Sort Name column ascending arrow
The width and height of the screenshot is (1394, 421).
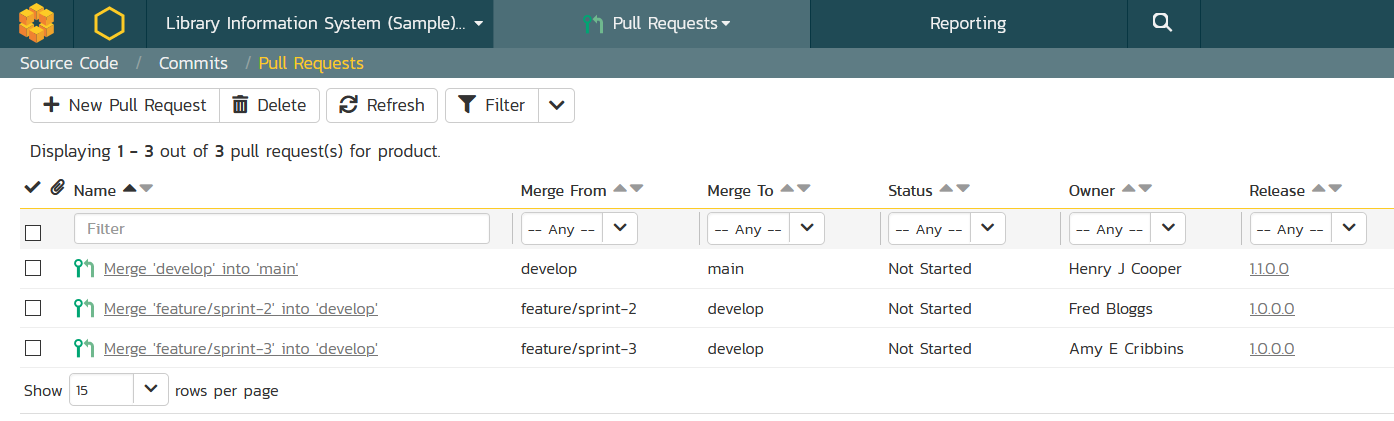click(129, 189)
